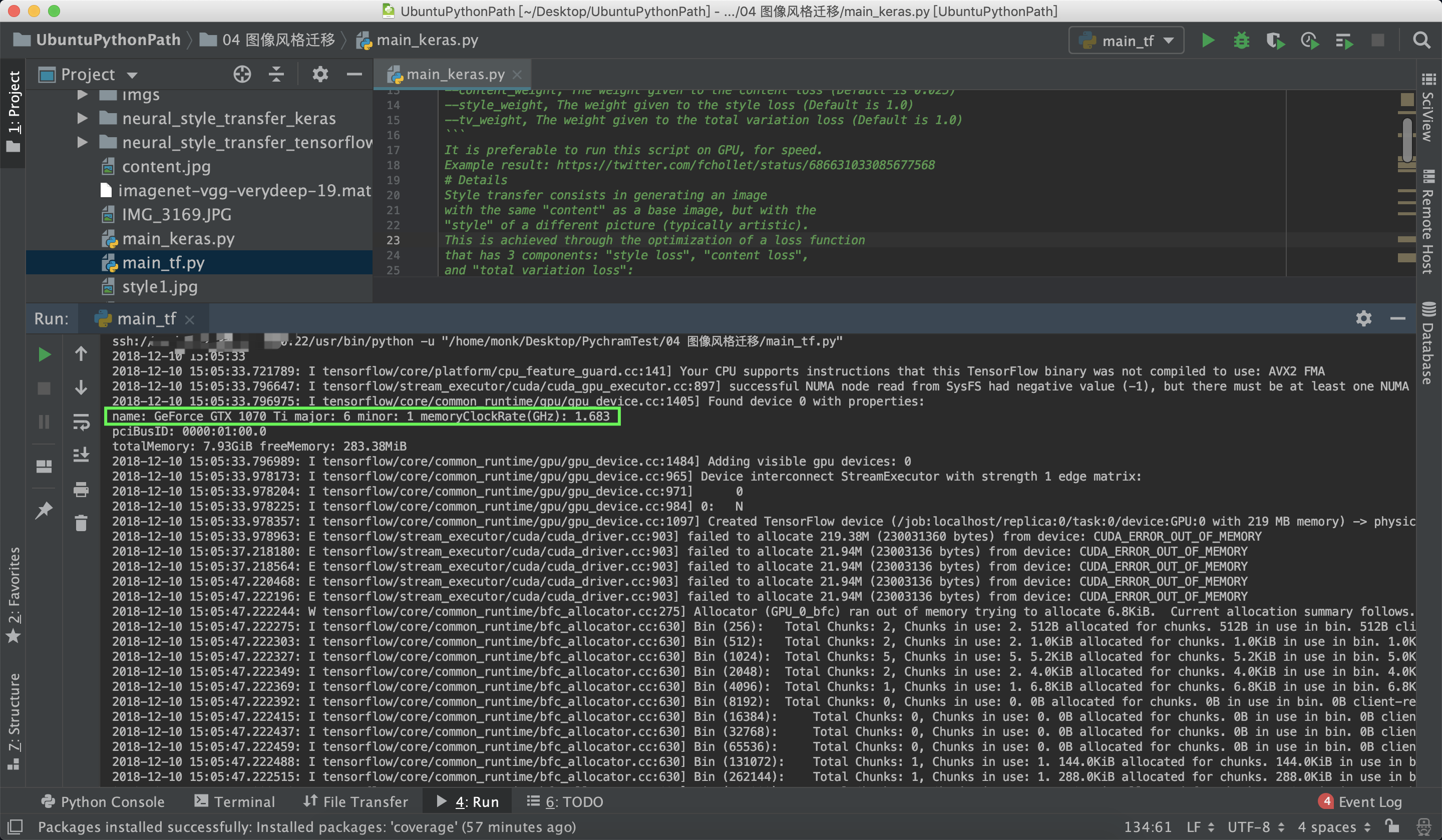Open Project panel settings gear
Image resolution: width=1442 pixels, height=840 pixels.
click(x=320, y=75)
